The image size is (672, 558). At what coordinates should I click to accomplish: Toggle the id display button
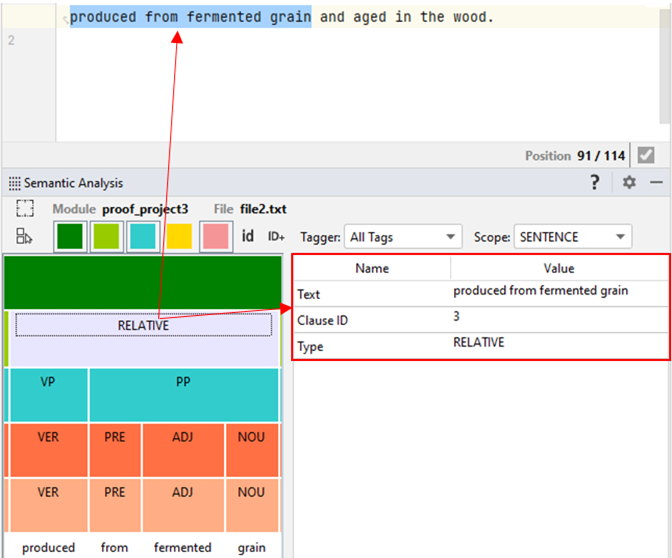coord(248,237)
